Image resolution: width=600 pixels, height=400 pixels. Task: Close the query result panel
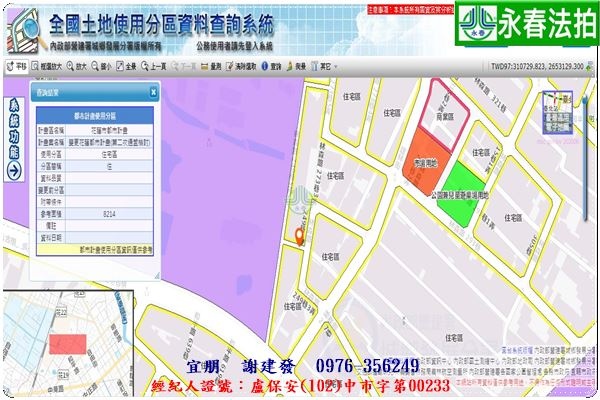153,92
